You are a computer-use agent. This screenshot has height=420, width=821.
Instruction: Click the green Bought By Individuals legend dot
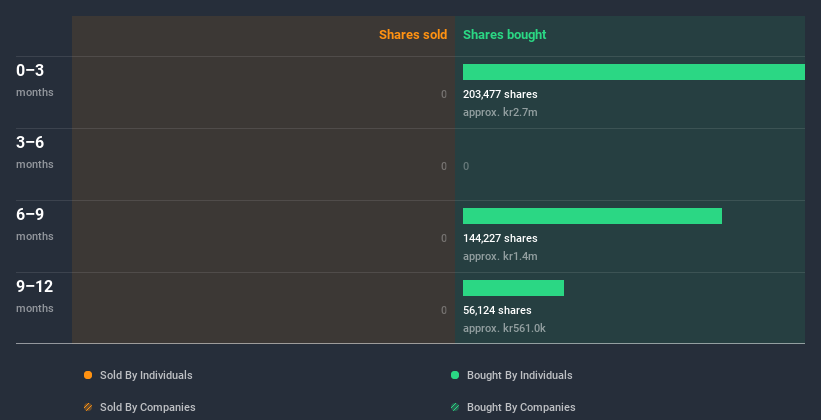(x=455, y=375)
